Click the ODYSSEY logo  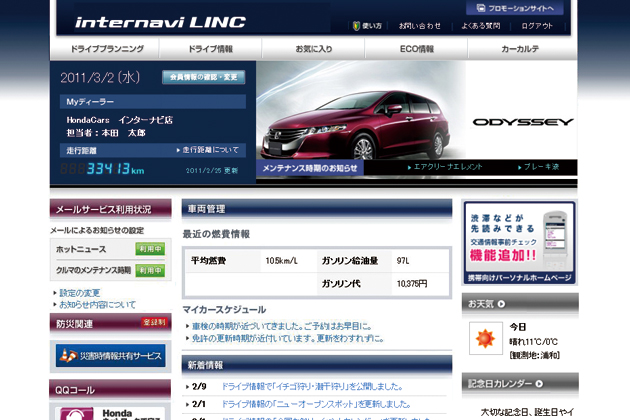pos(523,122)
